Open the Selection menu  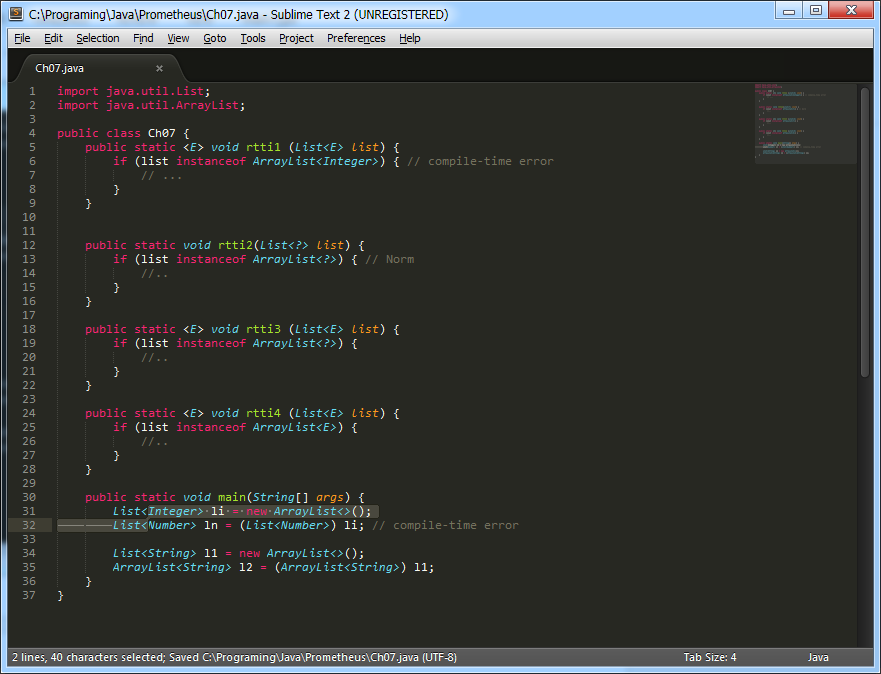pos(98,38)
